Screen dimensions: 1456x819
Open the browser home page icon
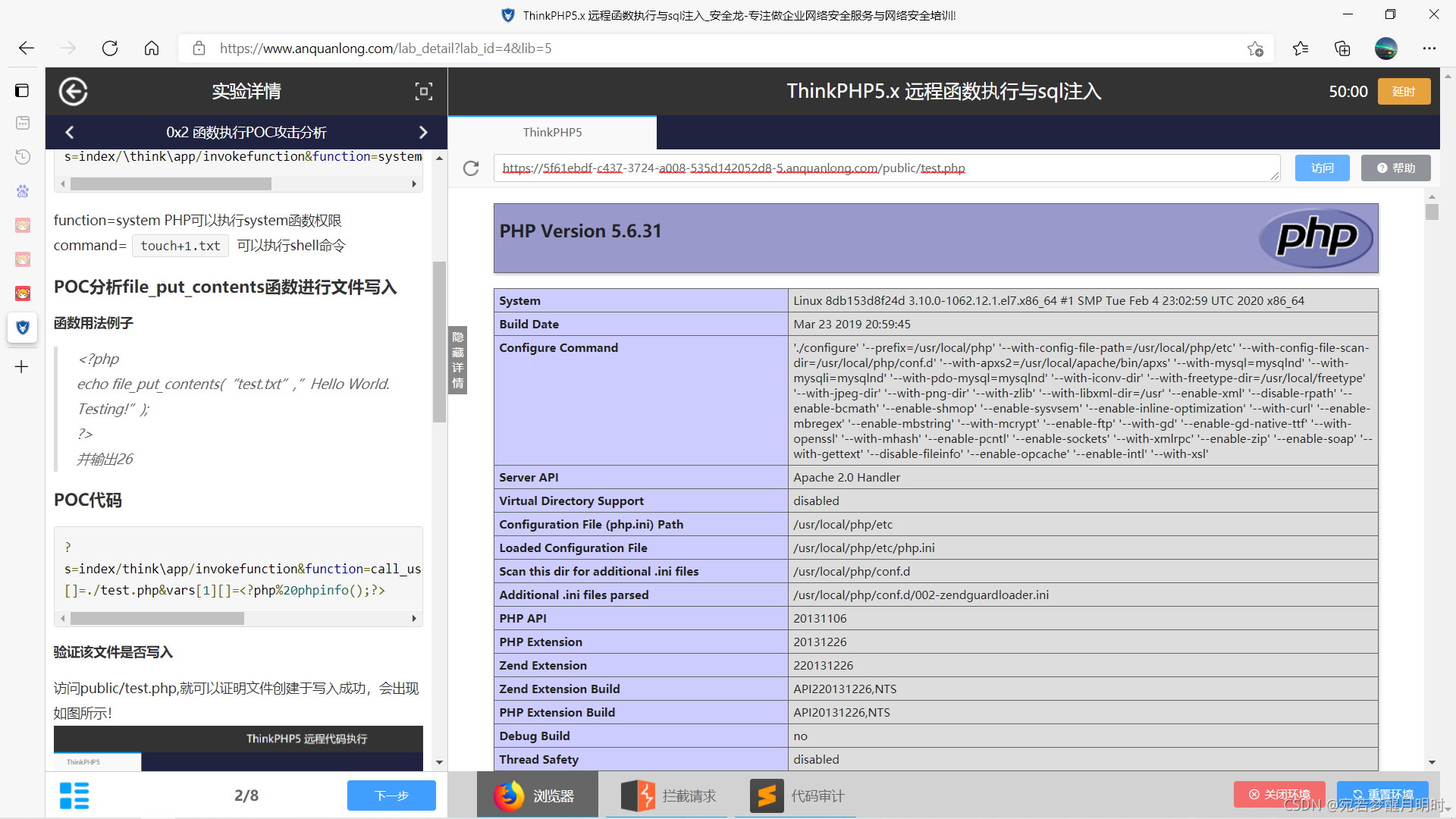click(x=152, y=49)
